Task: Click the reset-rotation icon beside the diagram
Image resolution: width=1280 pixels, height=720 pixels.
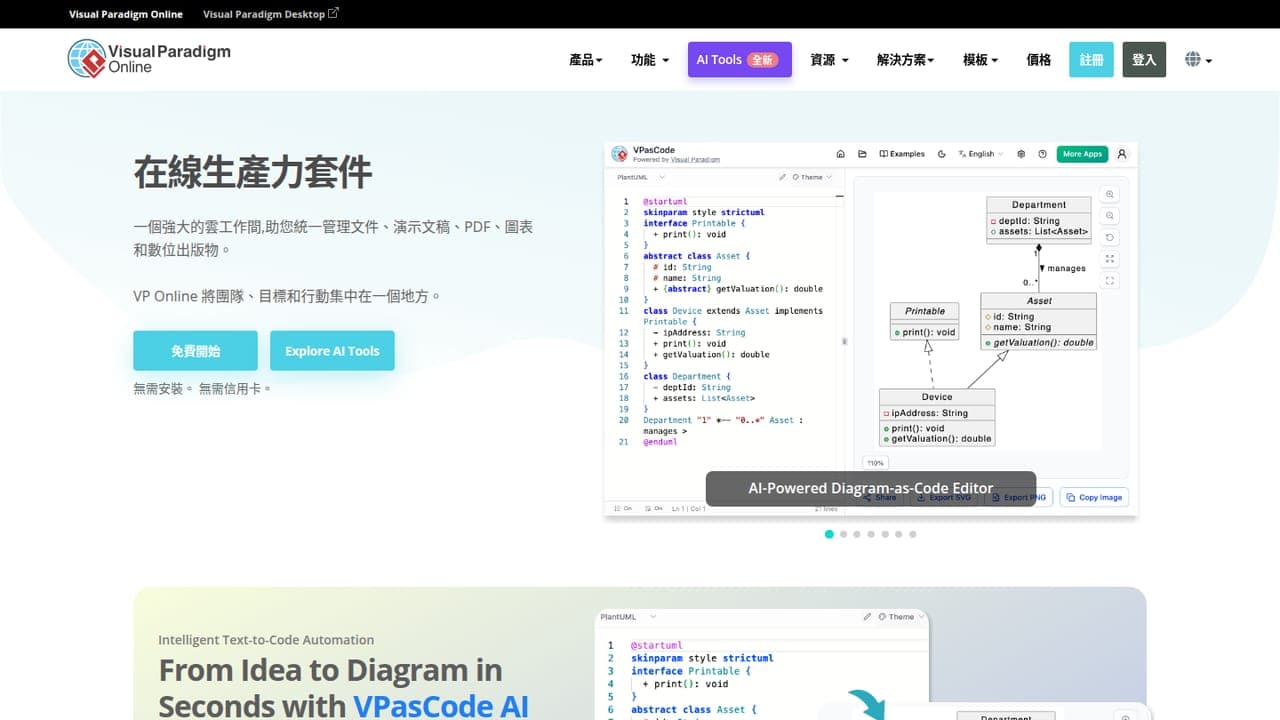Action: click(1110, 238)
